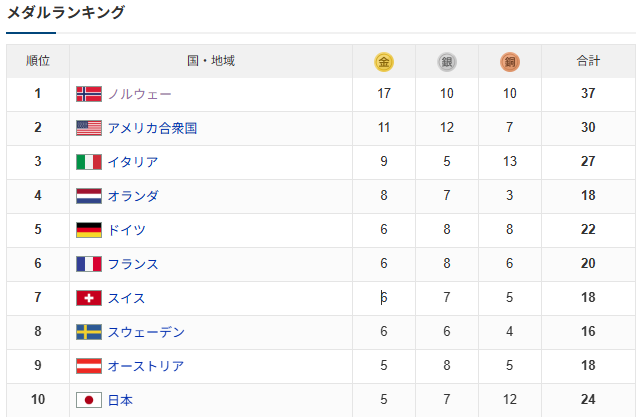Click the 合計 column header
The width and height of the screenshot is (642, 417).
[588, 61]
